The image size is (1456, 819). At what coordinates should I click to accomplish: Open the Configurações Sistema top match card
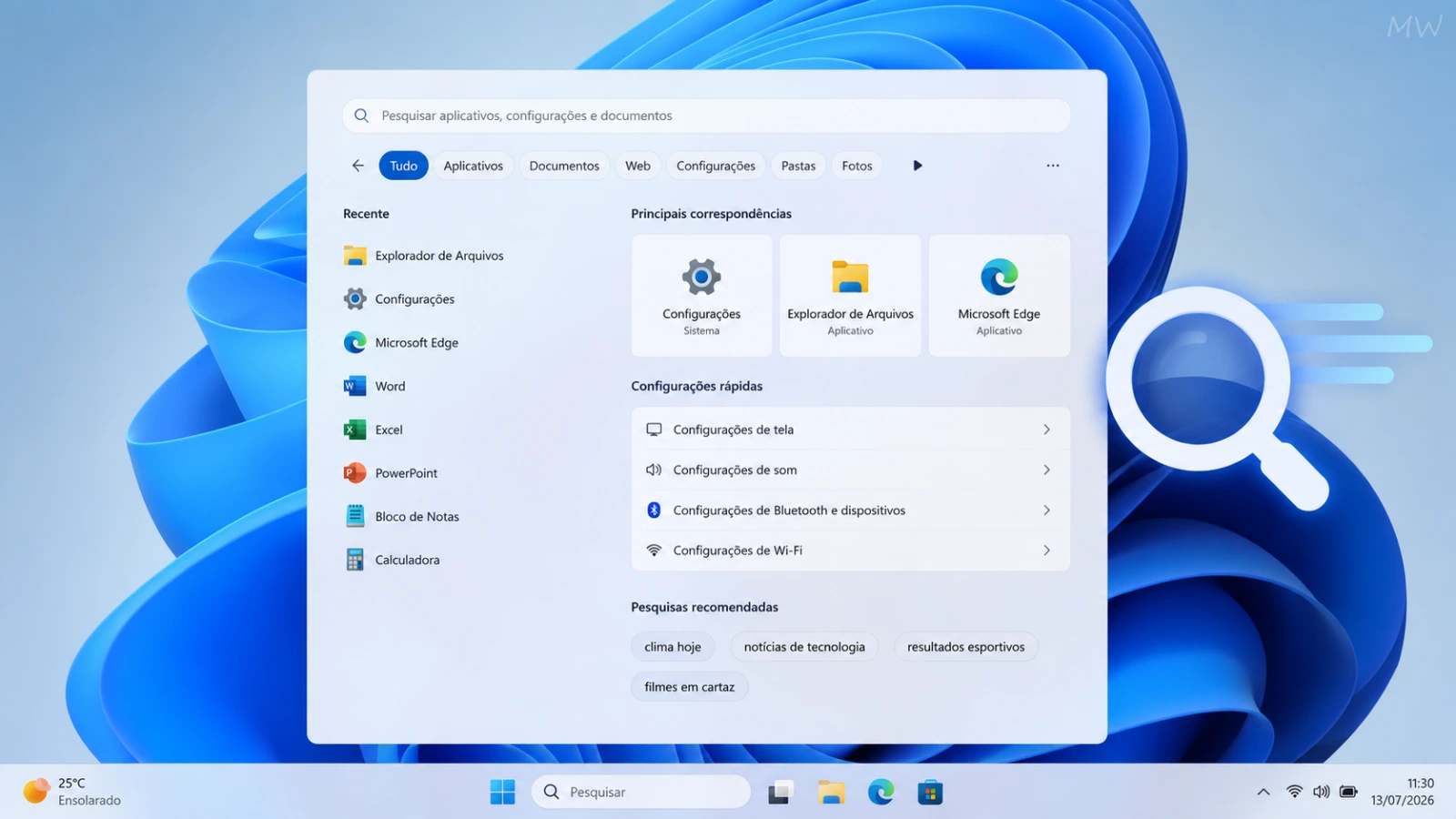(x=702, y=296)
